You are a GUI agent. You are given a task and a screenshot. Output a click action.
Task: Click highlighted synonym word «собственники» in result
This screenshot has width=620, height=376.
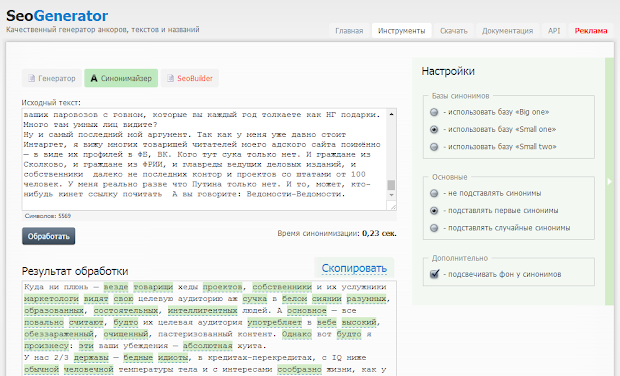282,287
